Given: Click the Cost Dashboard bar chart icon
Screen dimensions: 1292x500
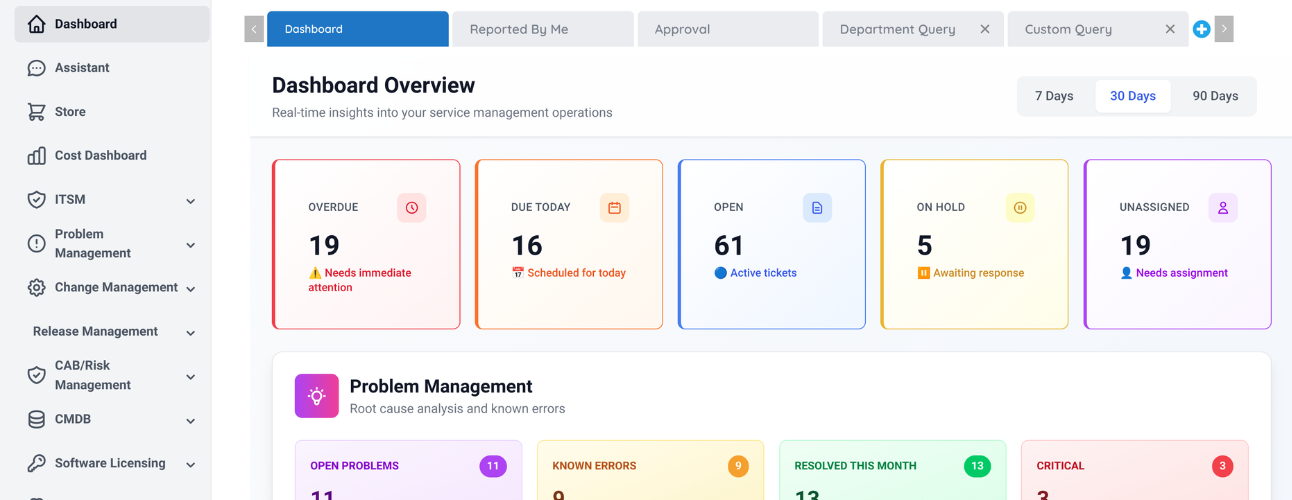Looking at the screenshot, I should 37,156.
